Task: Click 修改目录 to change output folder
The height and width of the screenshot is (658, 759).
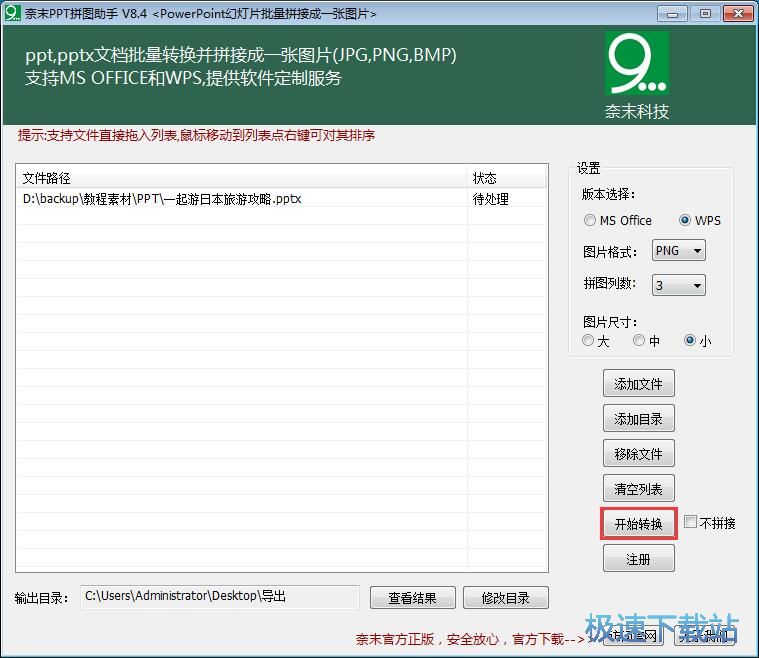Action: click(x=505, y=597)
